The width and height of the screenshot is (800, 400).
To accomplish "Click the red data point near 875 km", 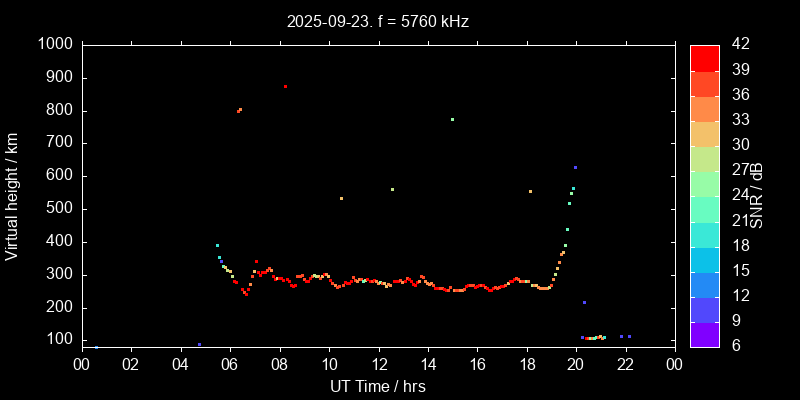I will 285,87.
